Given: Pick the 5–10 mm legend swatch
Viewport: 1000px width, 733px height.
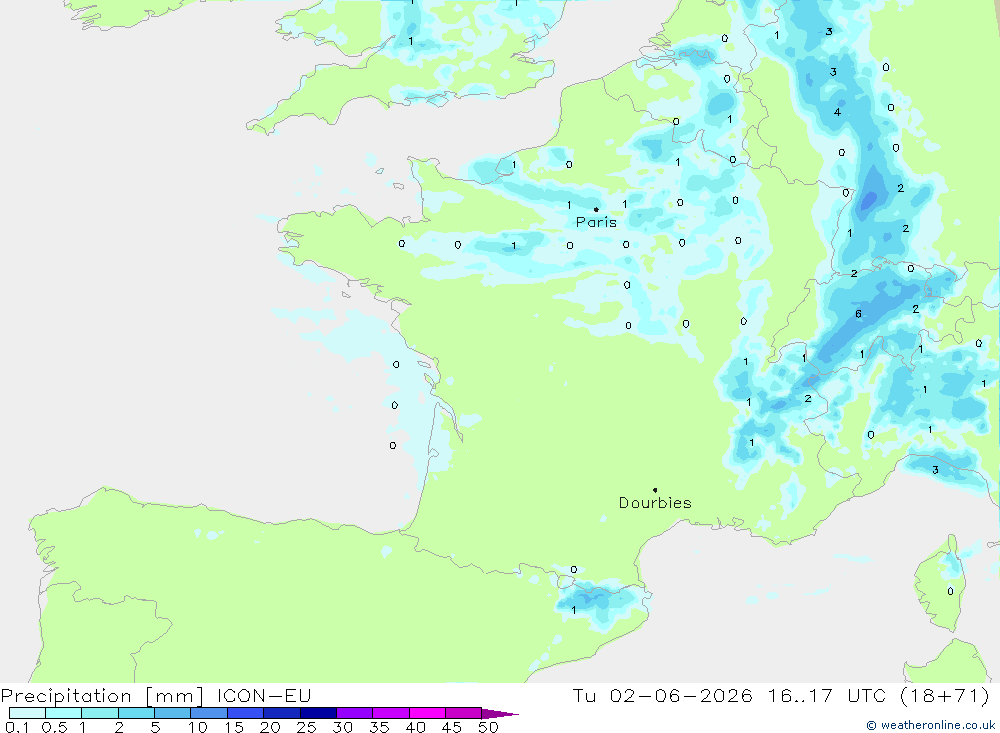Looking at the screenshot, I should 173,713.
